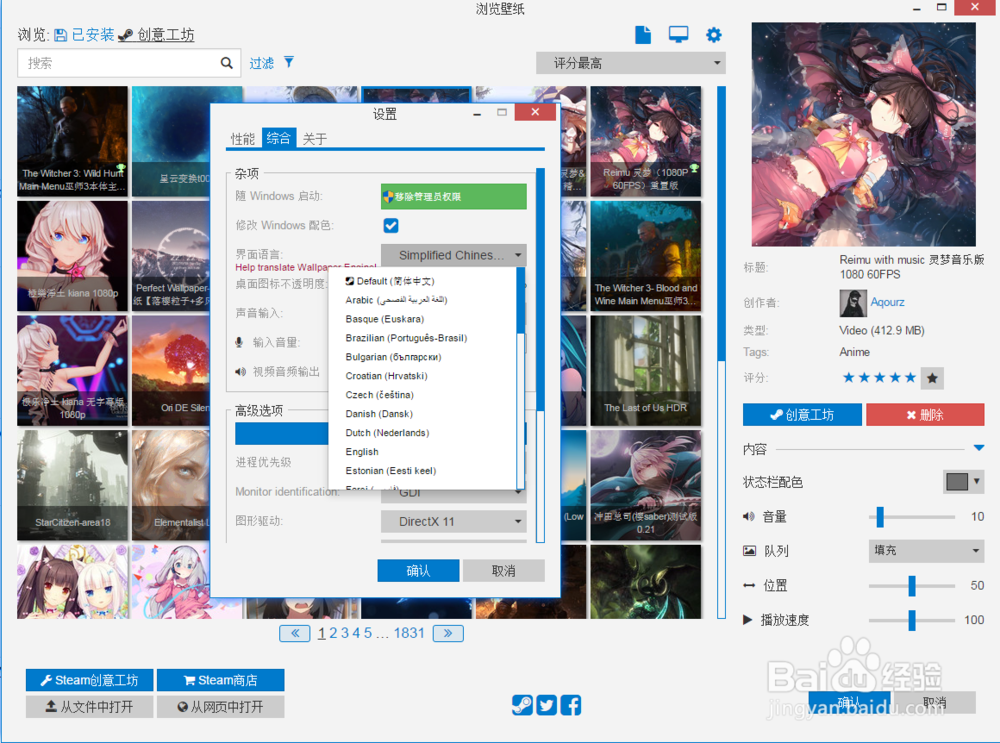Click the 过滤 filter link

(x=261, y=63)
